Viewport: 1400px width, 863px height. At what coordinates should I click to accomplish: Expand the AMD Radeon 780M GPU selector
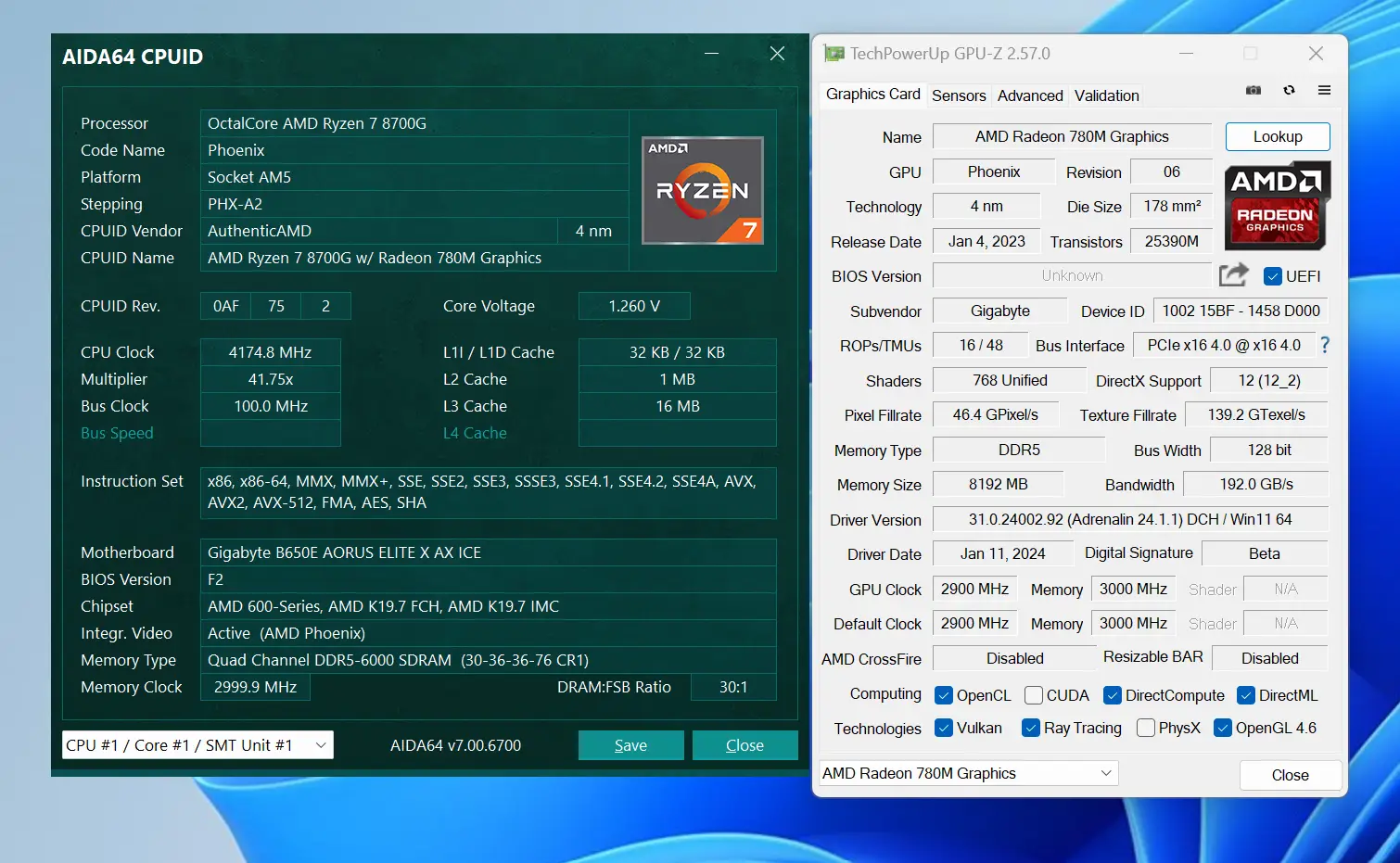click(969, 773)
